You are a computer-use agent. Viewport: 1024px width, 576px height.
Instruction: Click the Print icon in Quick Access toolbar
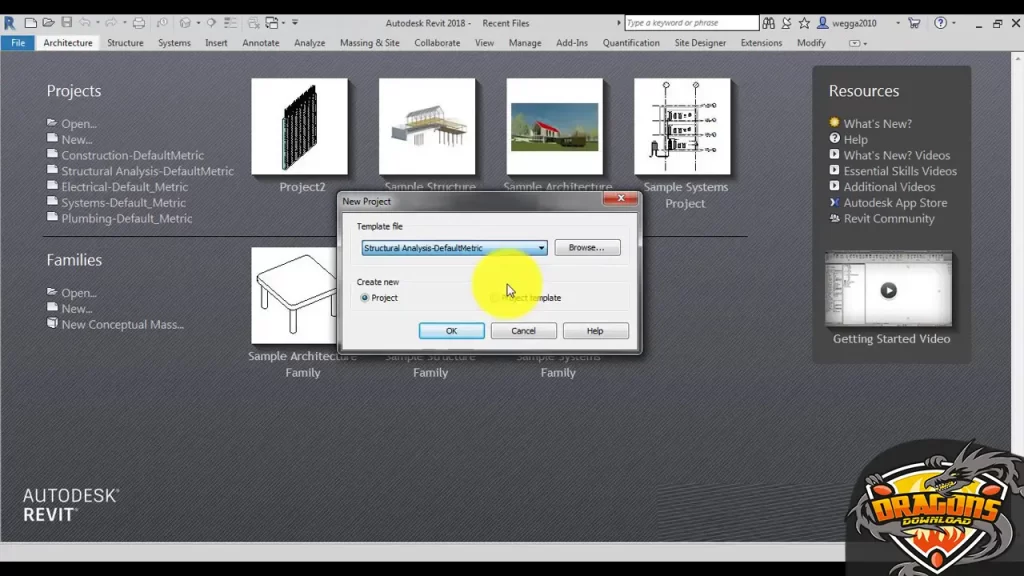pyautogui.click(x=136, y=22)
